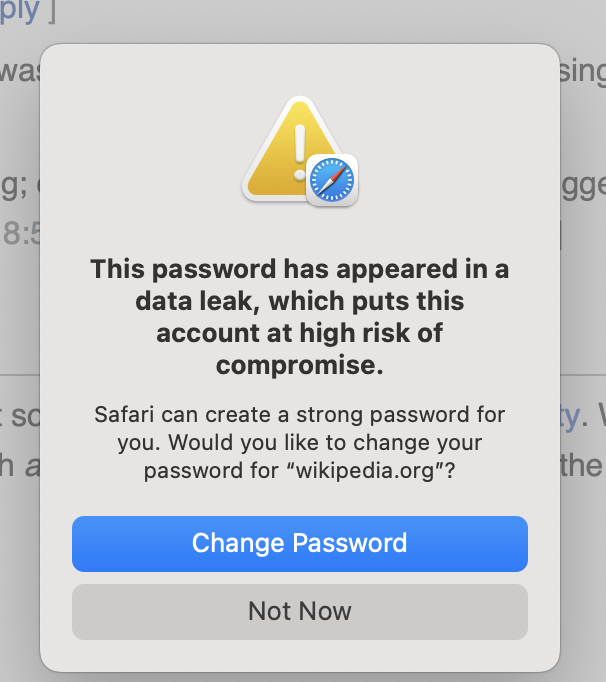Click the dimmed text 'was' at left edge
Viewport: 606px width, 682px height.
(x=20, y=72)
